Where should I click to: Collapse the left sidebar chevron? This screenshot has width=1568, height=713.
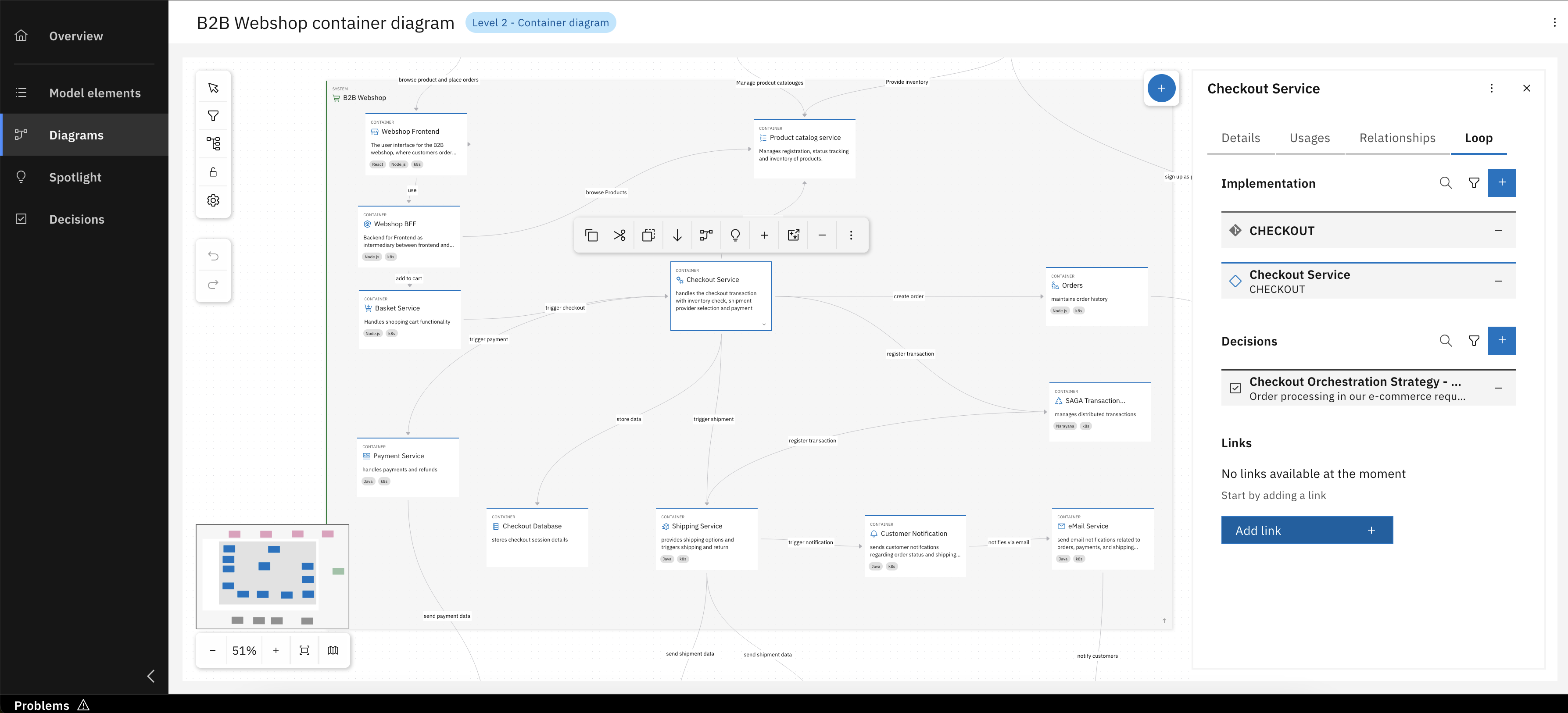click(x=151, y=676)
